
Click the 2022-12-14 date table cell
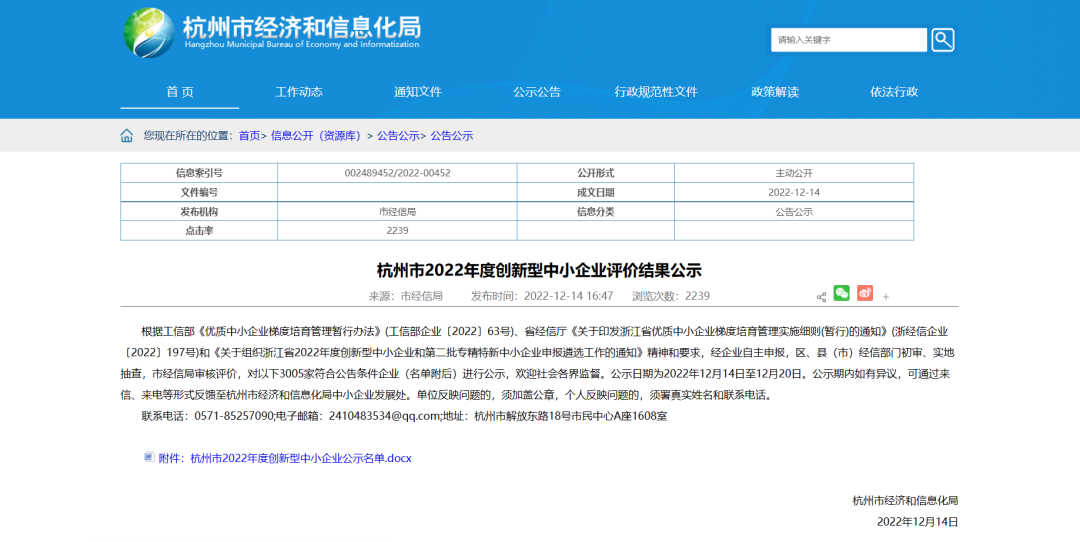point(794,192)
